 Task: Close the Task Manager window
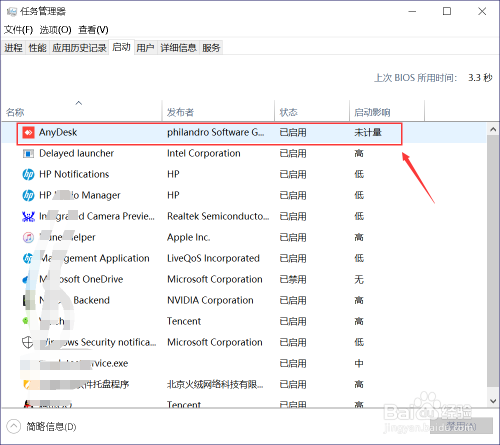[x=482, y=12]
